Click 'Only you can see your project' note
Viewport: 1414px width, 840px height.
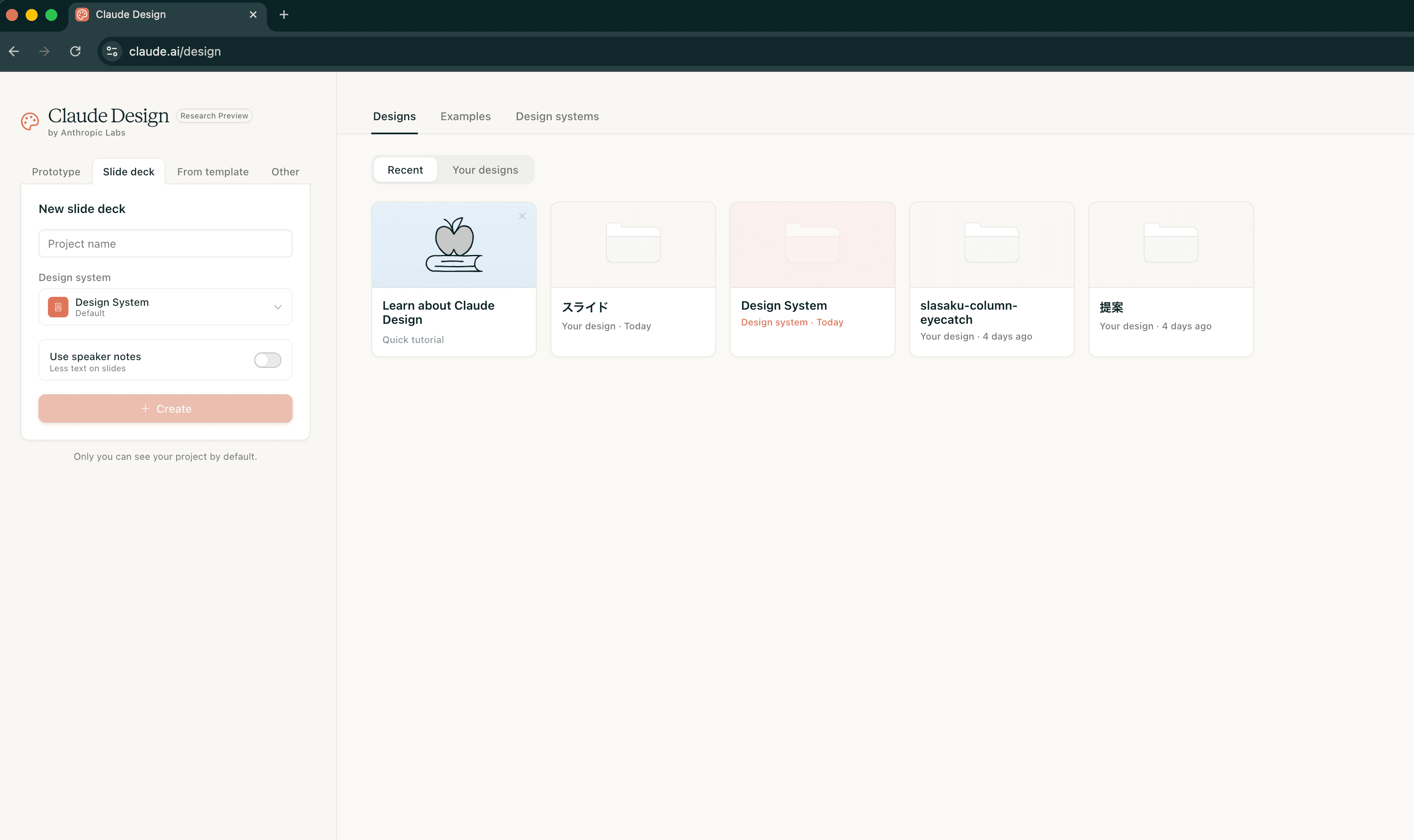pyautogui.click(x=165, y=456)
